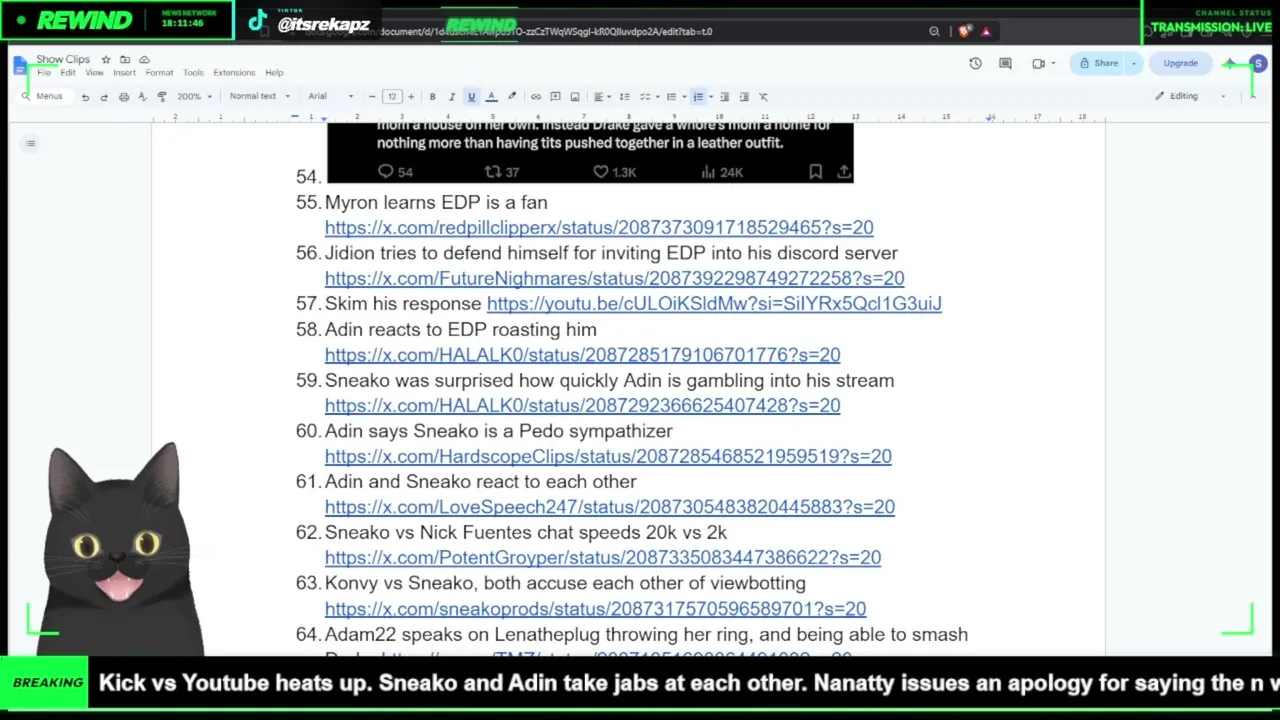This screenshot has height=720, width=1280.
Task: Toggle the numbered list
Action: click(698, 97)
